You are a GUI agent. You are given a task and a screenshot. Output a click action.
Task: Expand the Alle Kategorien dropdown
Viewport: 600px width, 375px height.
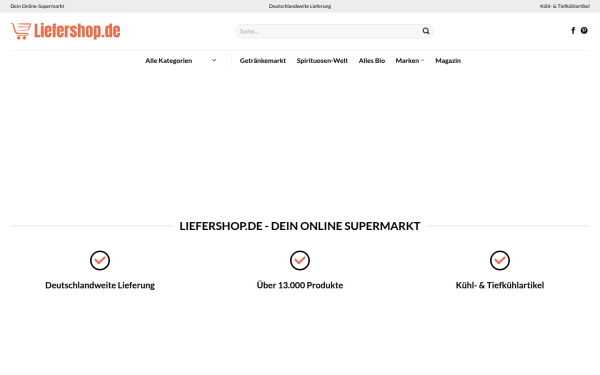point(181,60)
